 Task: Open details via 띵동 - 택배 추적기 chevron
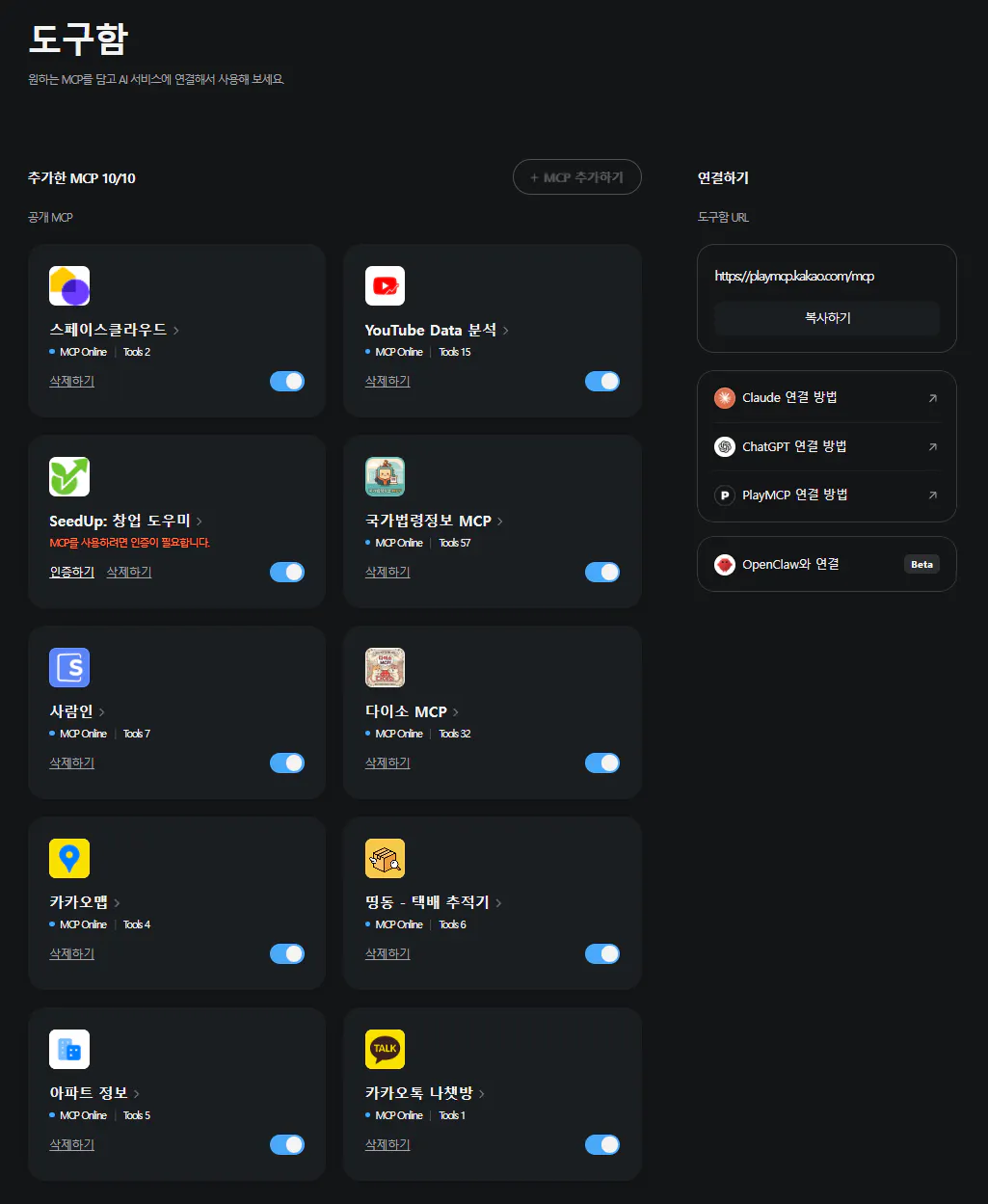(498, 903)
